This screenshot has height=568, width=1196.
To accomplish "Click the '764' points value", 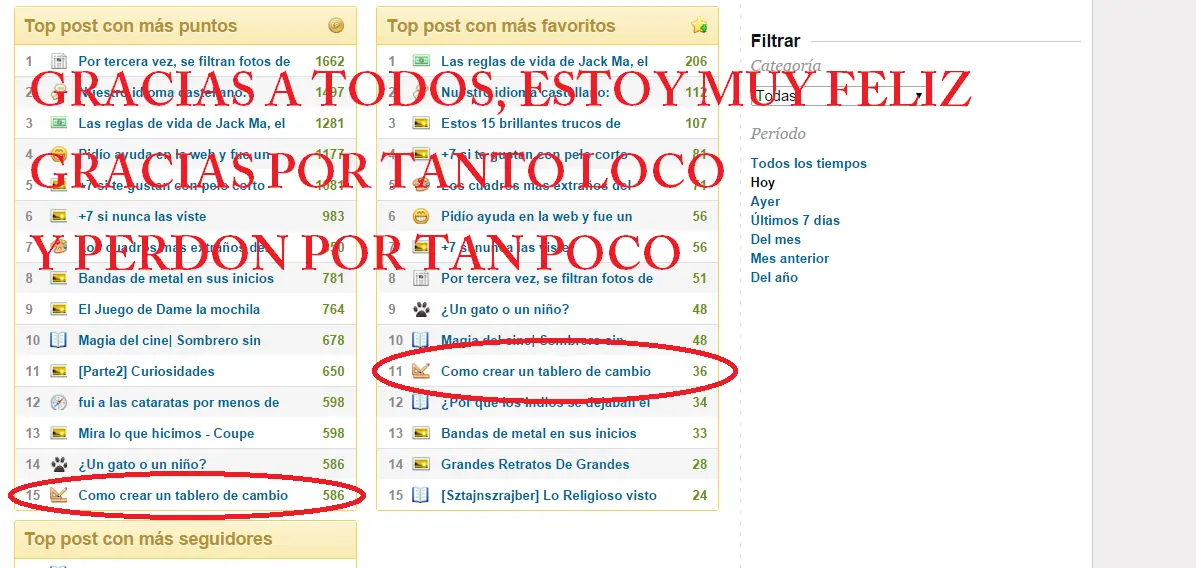I will tap(333, 310).
